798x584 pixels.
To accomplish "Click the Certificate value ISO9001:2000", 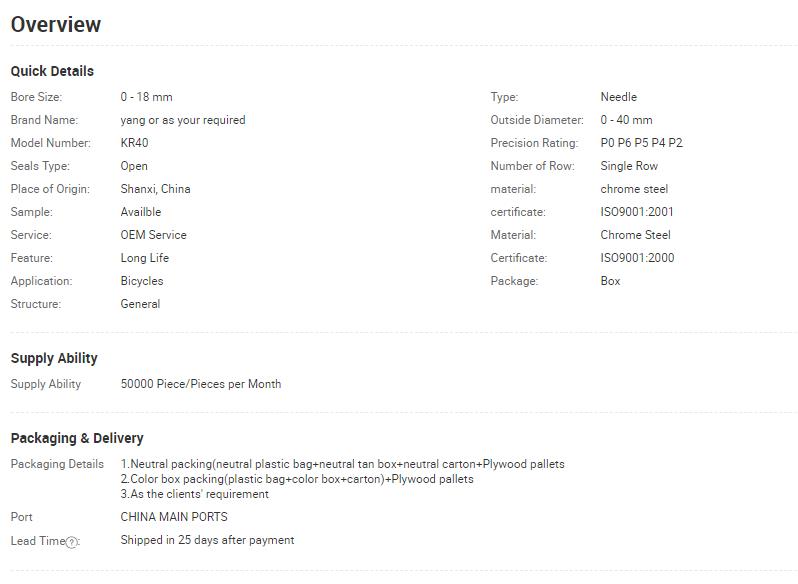I will coord(637,258).
